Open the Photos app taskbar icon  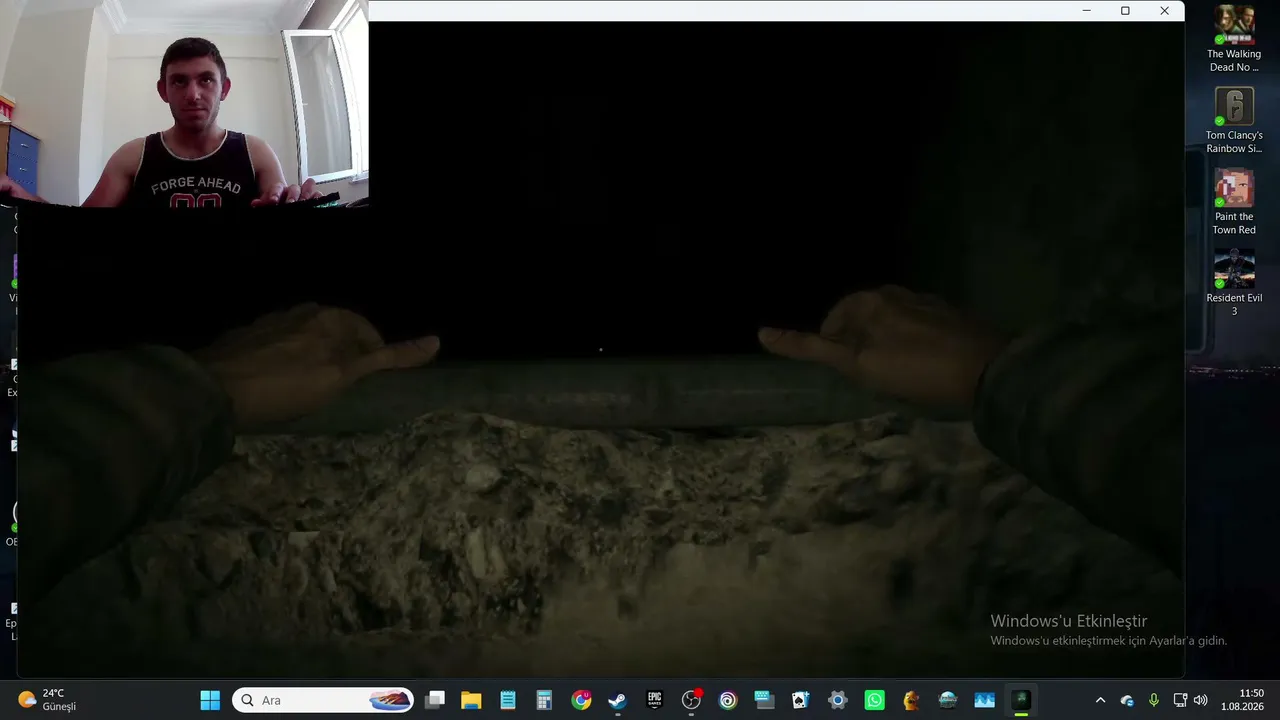click(x=984, y=700)
